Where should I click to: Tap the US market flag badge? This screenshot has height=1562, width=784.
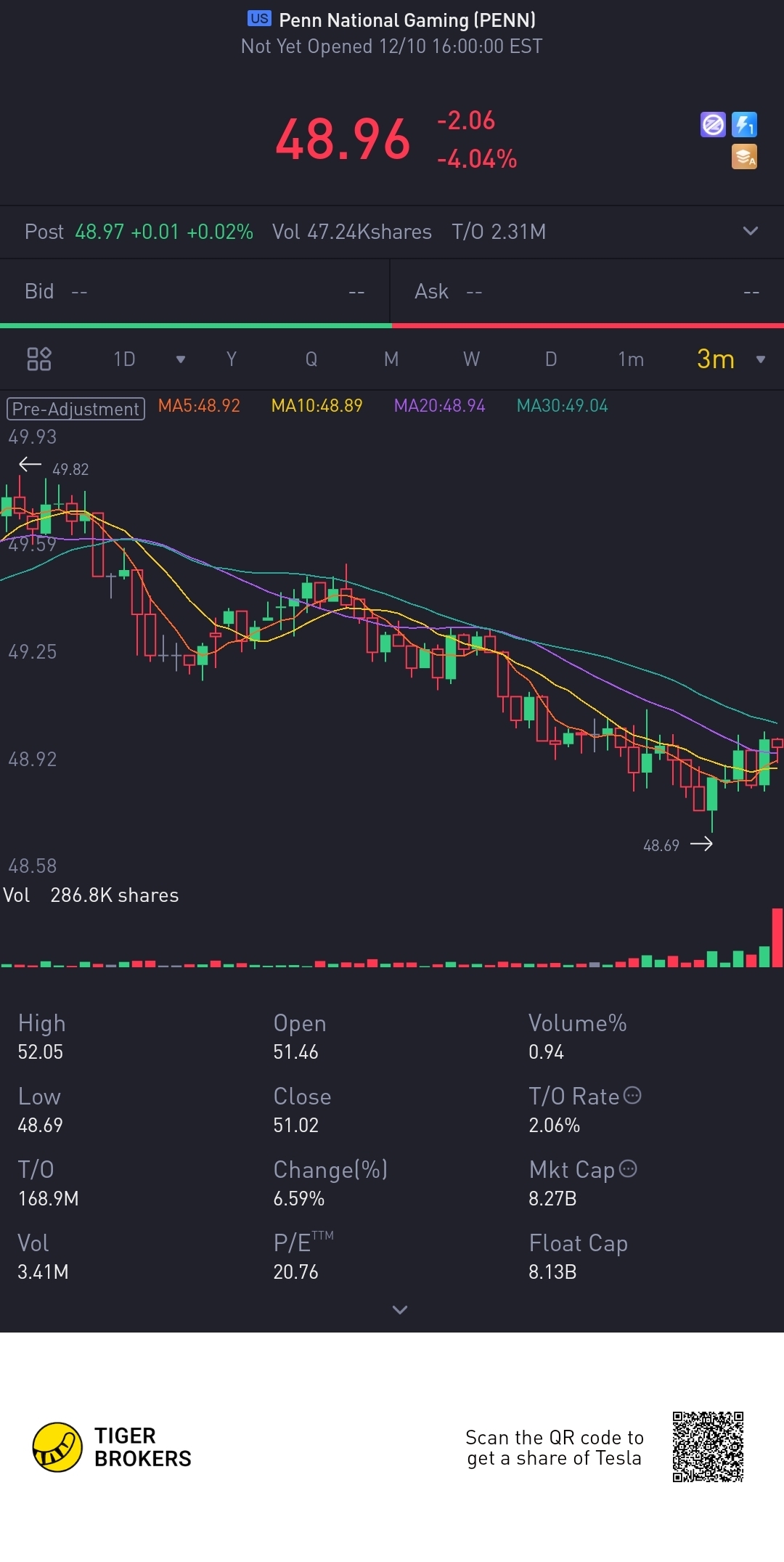(x=259, y=19)
